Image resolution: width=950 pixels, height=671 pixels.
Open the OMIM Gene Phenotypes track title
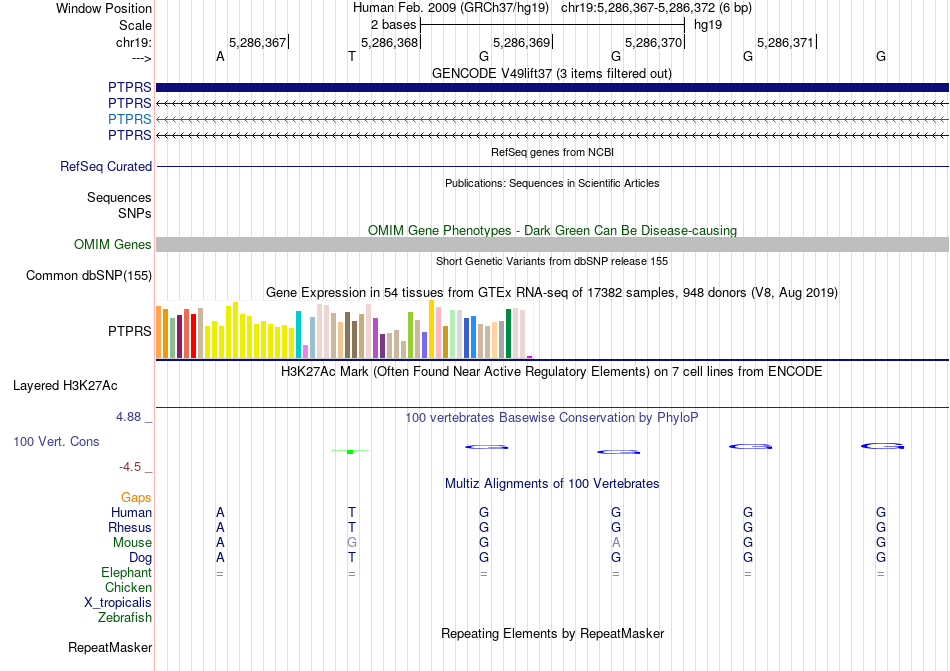tap(552, 230)
